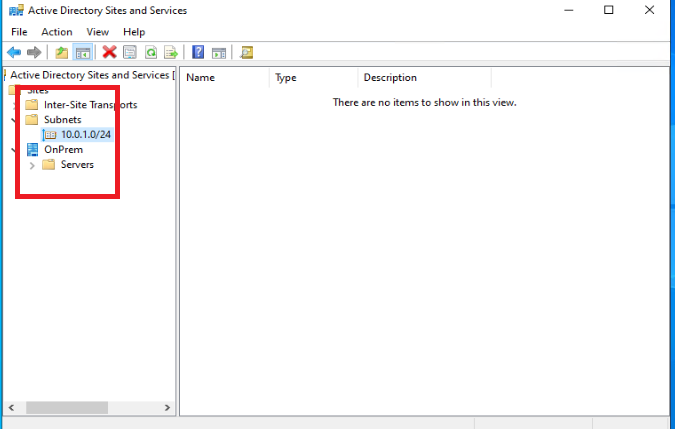Click the Find toolbar icon with magnifier
Image resolution: width=675 pixels, height=429 pixels.
pyautogui.click(x=246, y=52)
